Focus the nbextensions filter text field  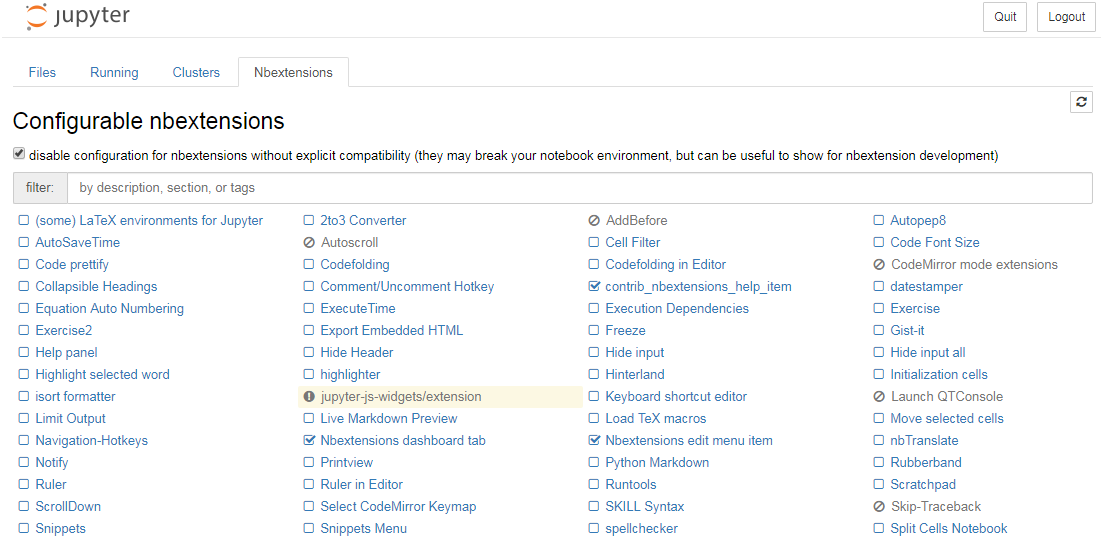click(x=579, y=188)
